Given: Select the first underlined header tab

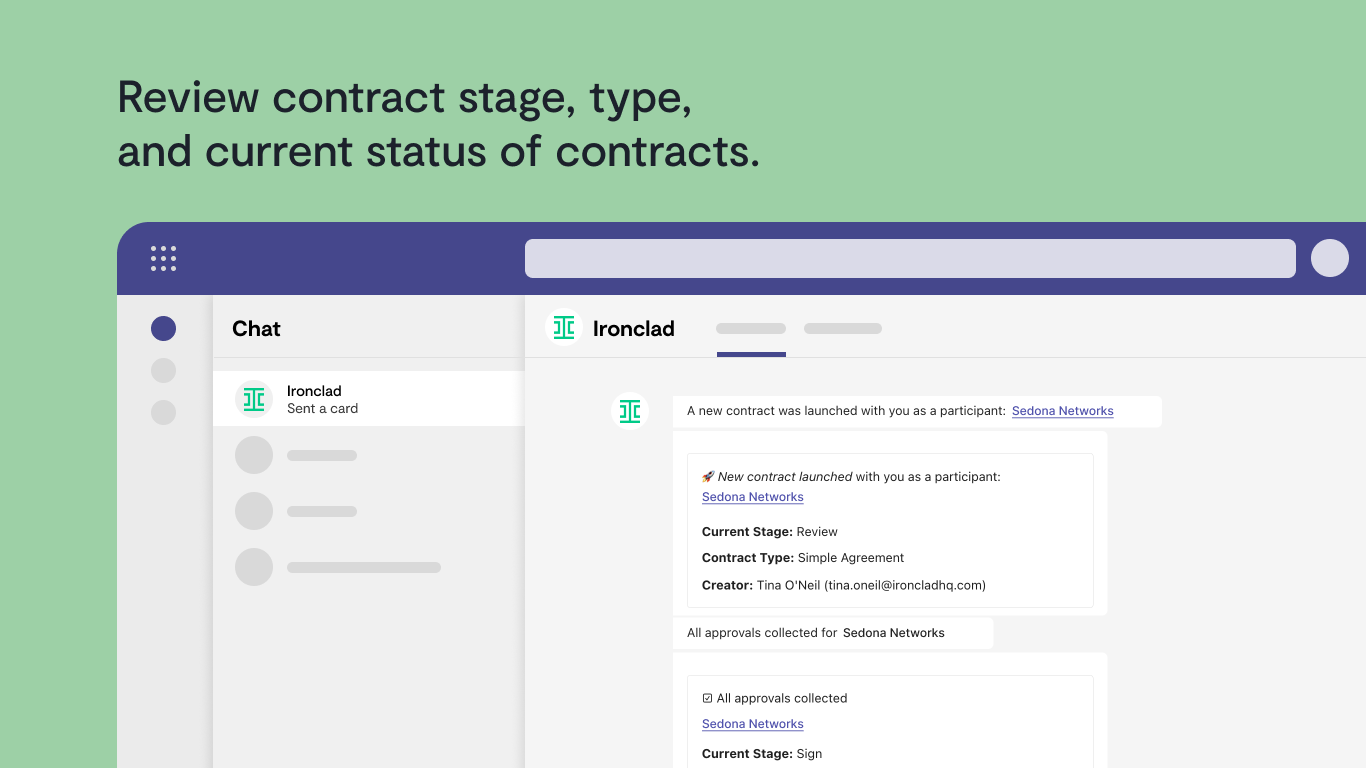Looking at the screenshot, I should click(x=751, y=329).
